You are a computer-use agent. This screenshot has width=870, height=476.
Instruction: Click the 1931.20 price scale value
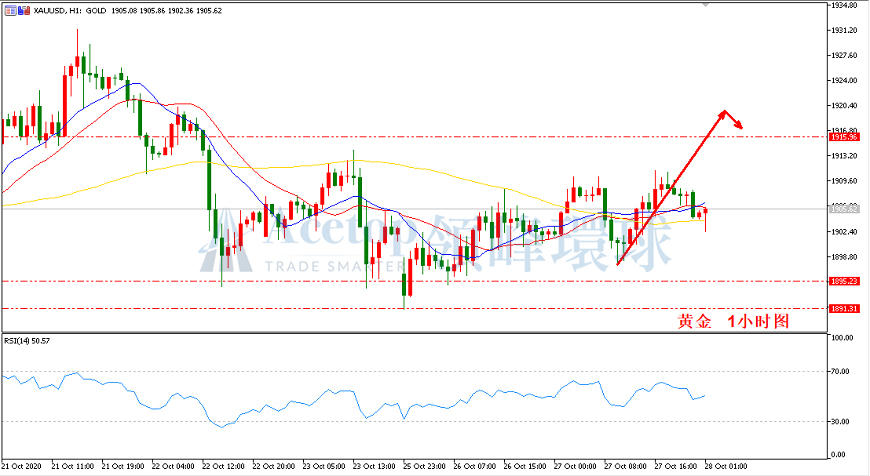[844, 30]
